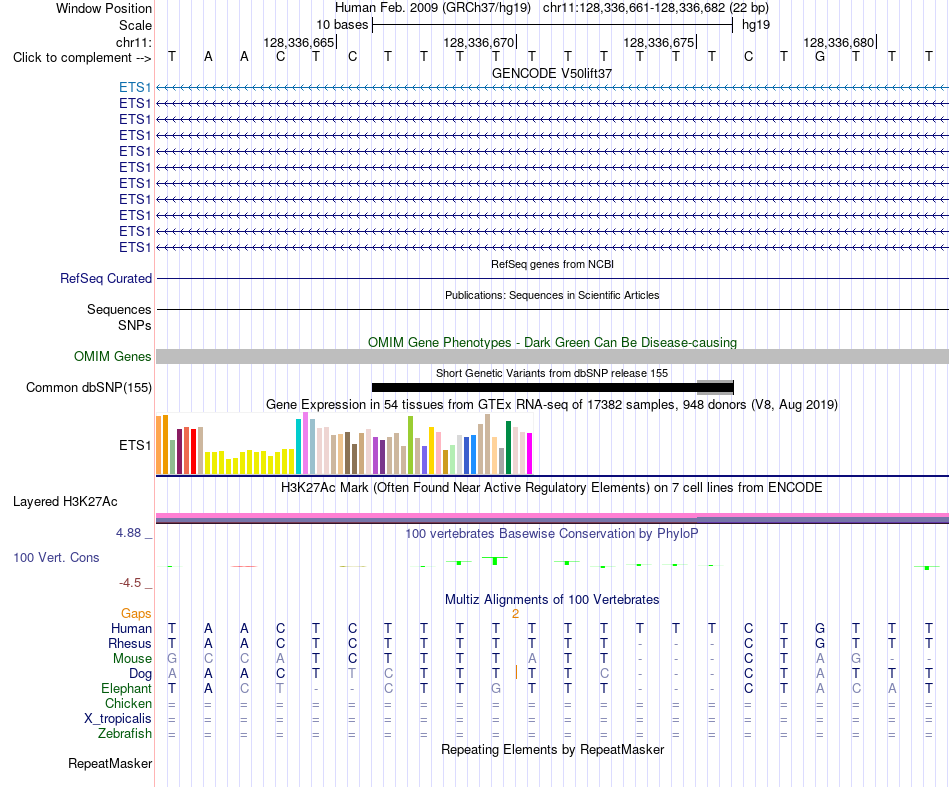Click position marker 128,336,670

tap(479, 42)
